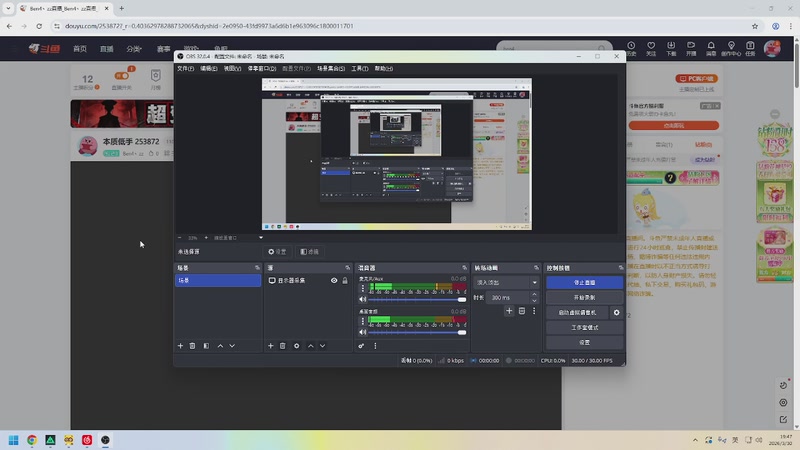Open OBS Help menu
The width and height of the screenshot is (800, 450).
pos(384,68)
